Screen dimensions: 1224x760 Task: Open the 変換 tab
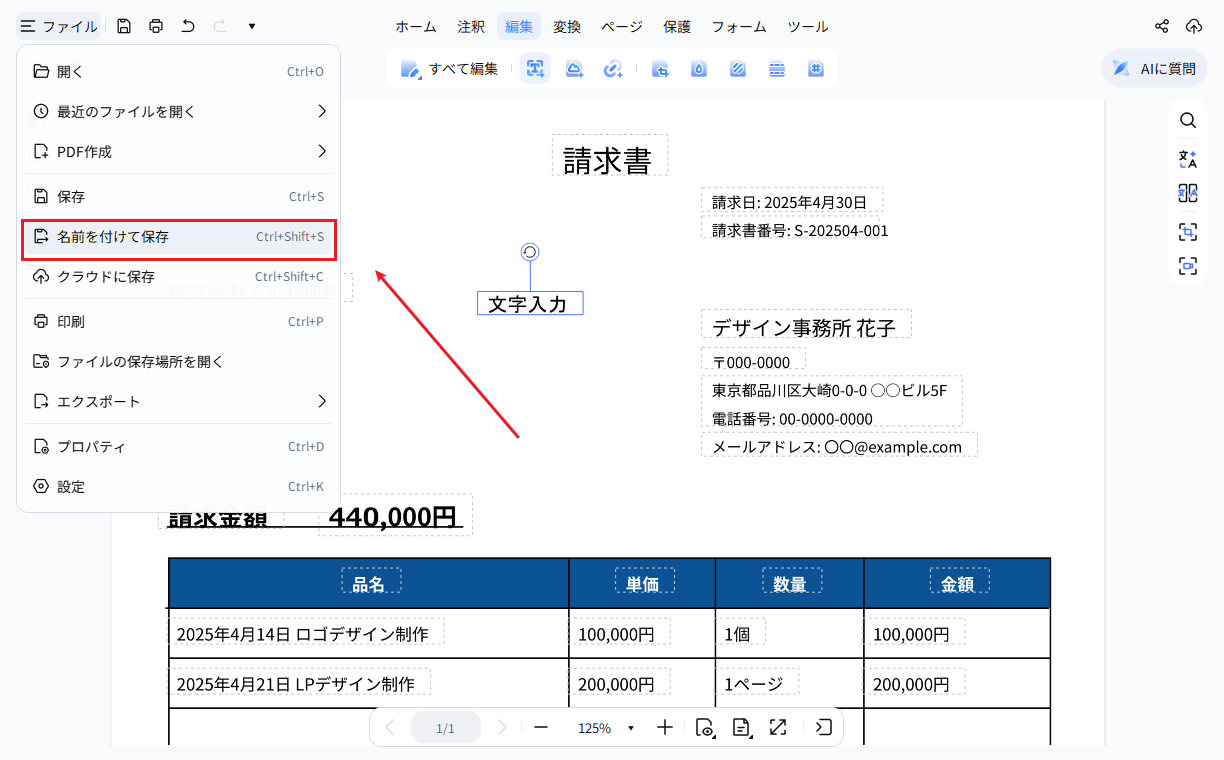pos(567,27)
